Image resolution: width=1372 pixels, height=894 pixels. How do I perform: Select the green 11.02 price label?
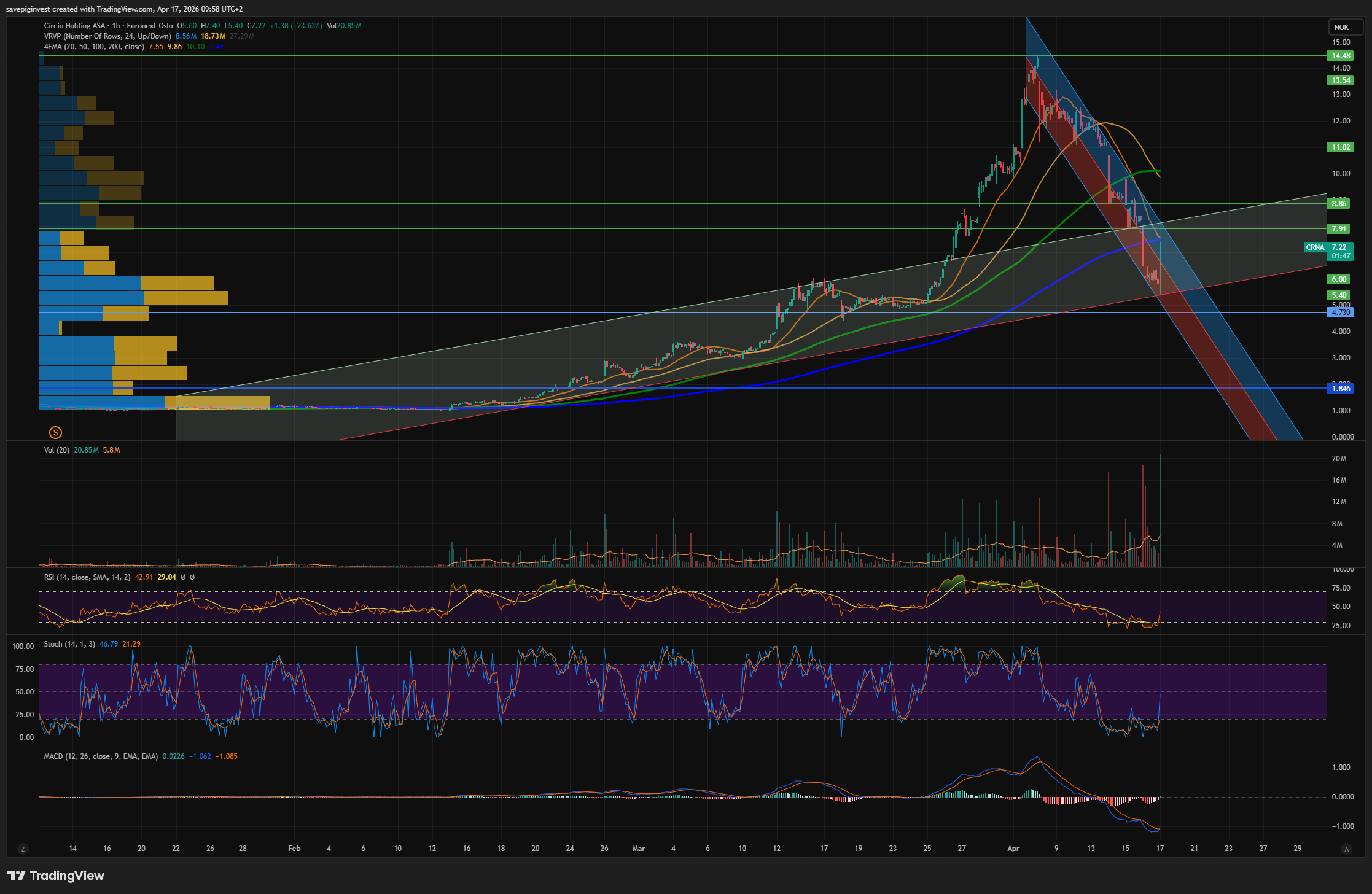point(1341,147)
